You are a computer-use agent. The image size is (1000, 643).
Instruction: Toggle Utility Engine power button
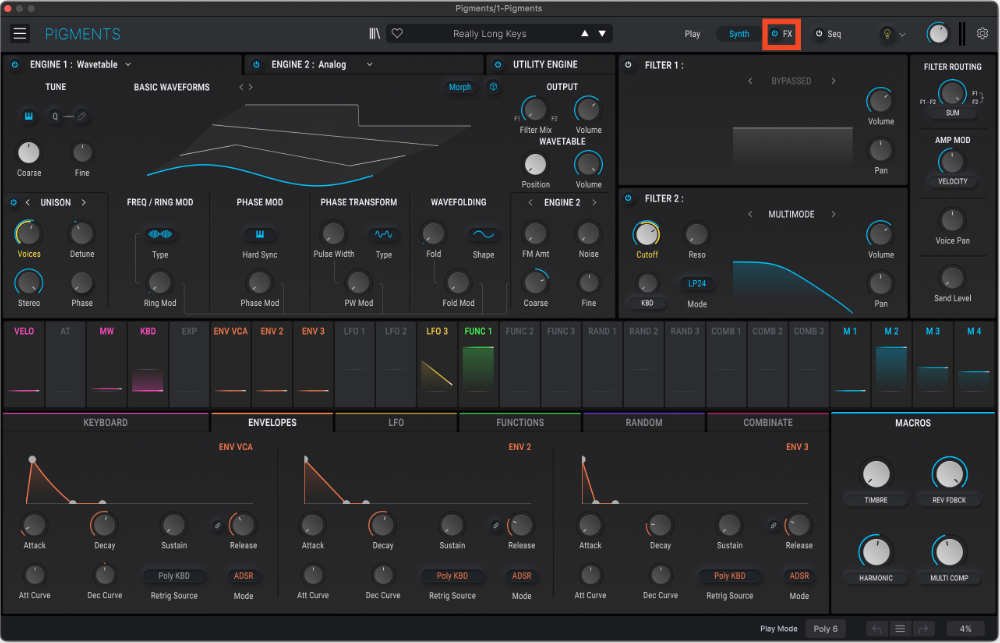498,64
